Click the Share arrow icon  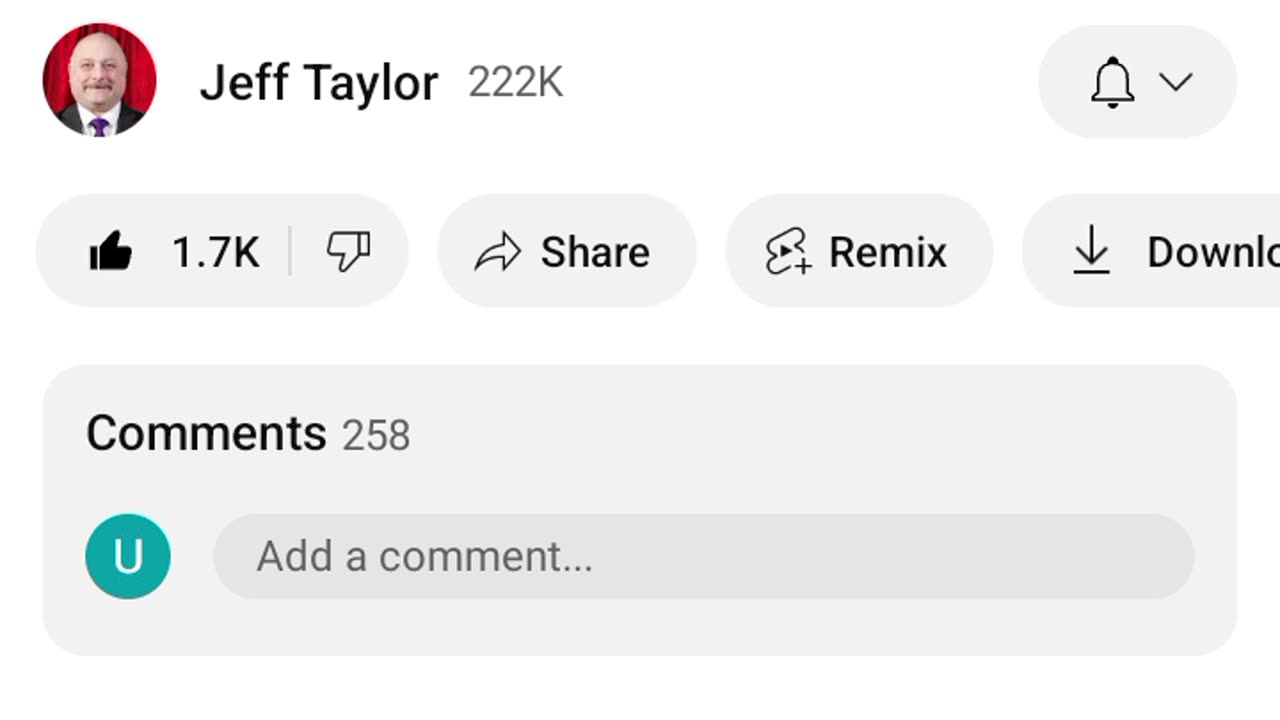click(497, 252)
